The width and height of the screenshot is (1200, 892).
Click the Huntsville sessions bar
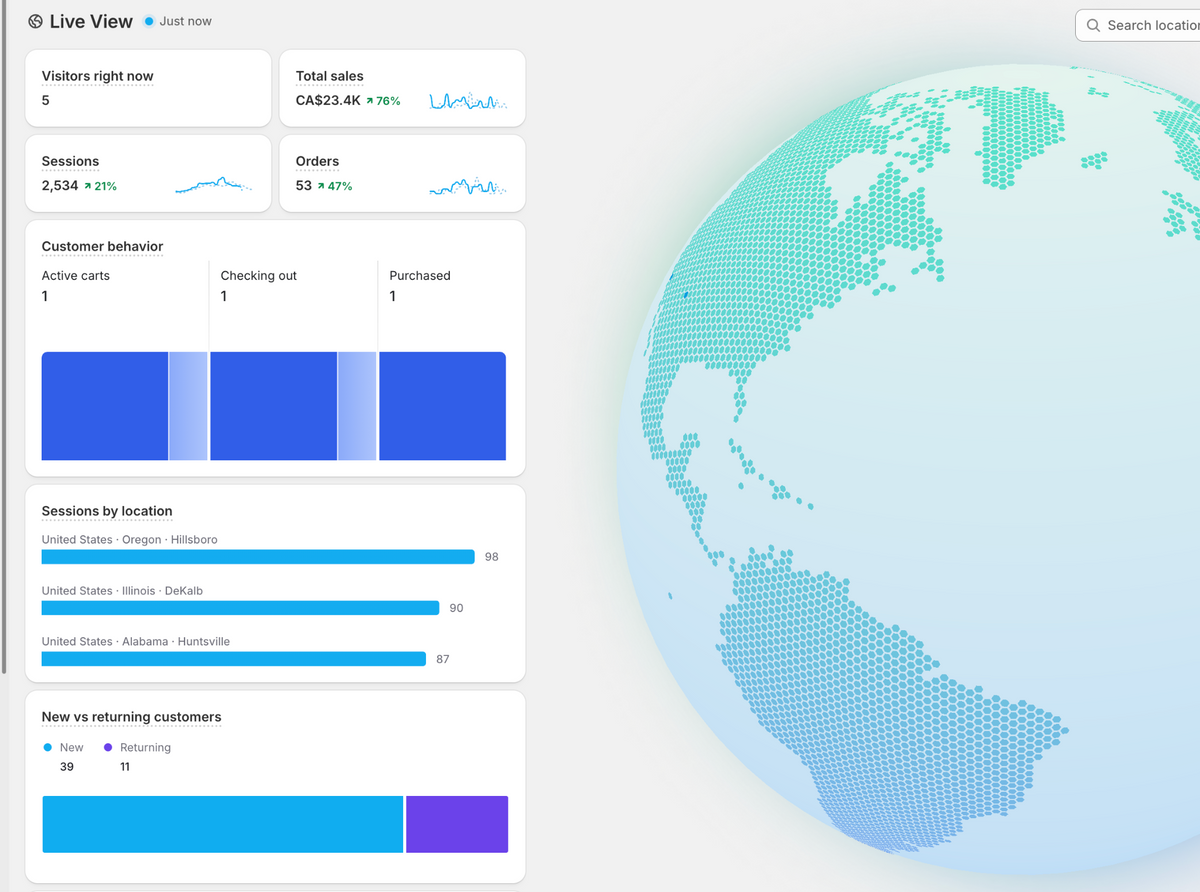tap(234, 659)
